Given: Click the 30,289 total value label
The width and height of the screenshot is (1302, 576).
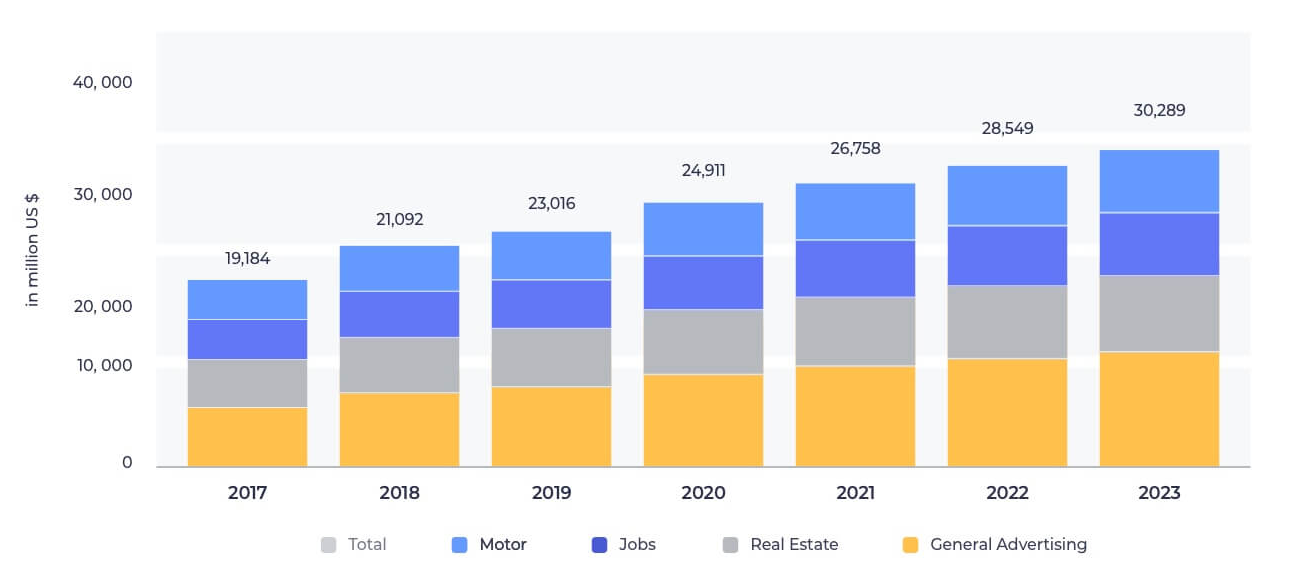Looking at the screenshot, I should pyautogui.click(x=1159, y=110).
